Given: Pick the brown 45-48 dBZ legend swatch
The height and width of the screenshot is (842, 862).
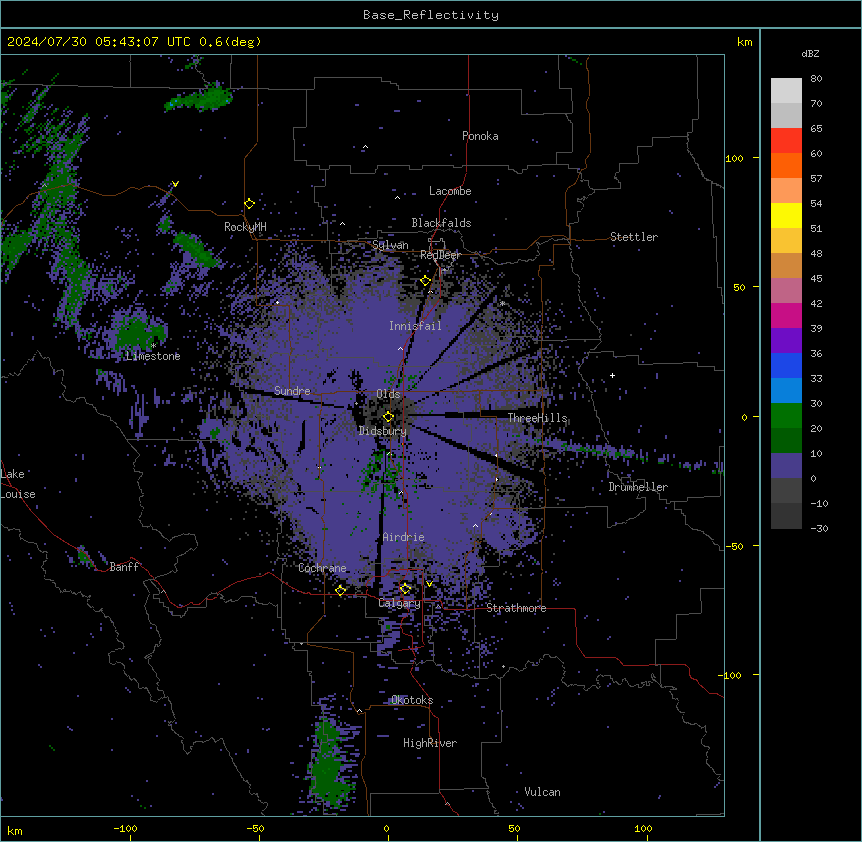Looking at the screenshot, I should [x=786, y=265].
